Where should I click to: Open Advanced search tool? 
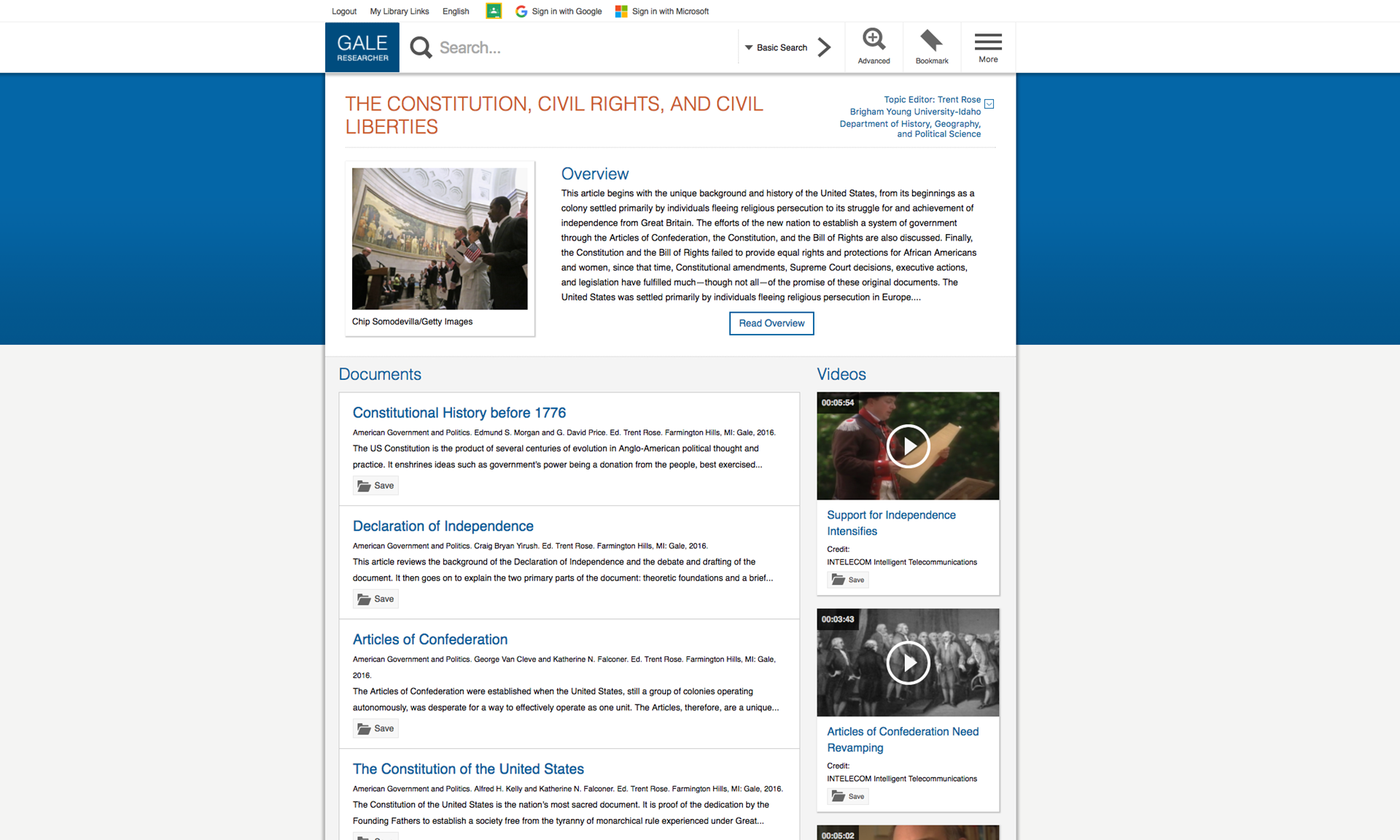(x=874, y=47)
